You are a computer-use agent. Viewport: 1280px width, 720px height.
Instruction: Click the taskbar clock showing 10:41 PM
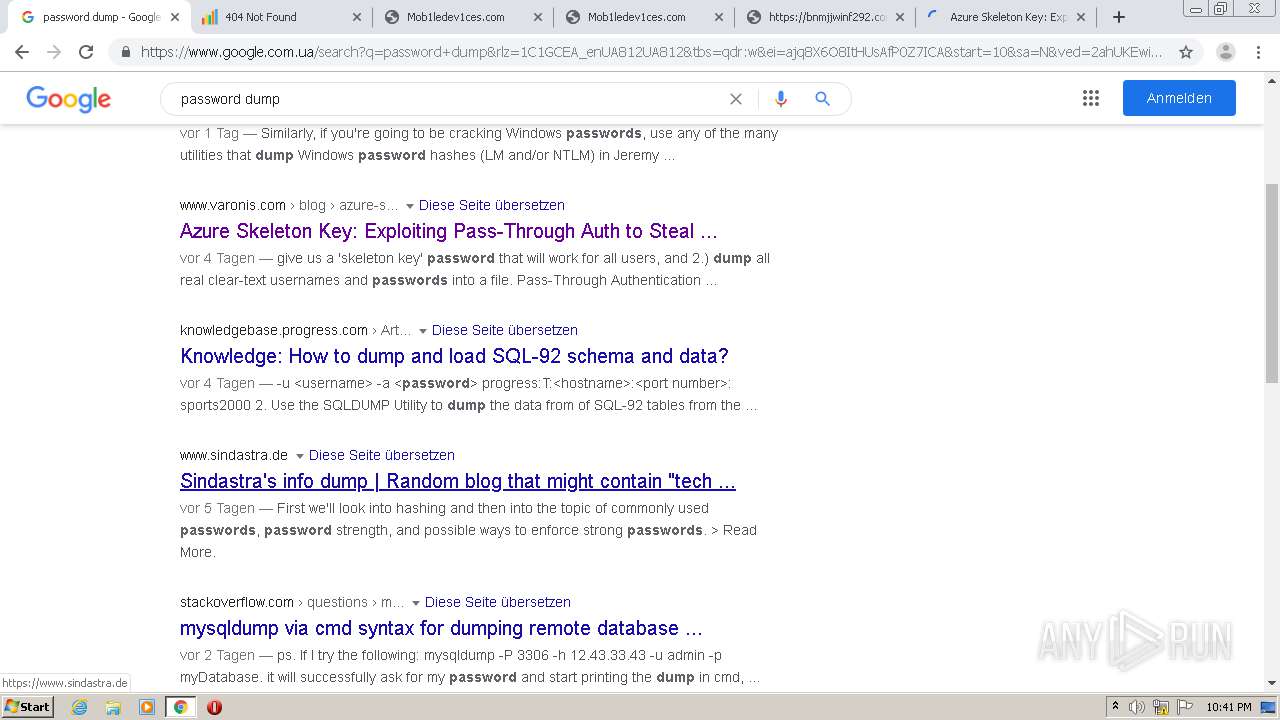coord(1229,707)
